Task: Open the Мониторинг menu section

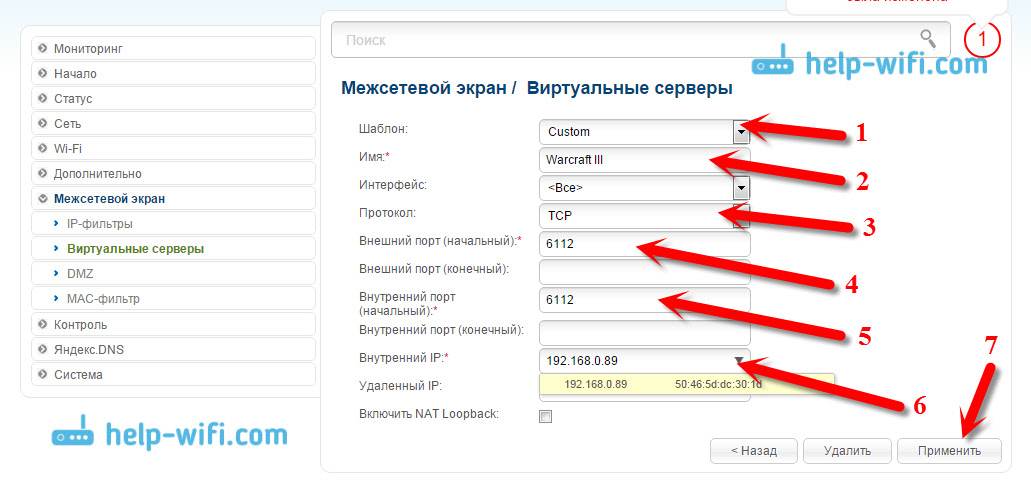Action: [x=174, y=48]
